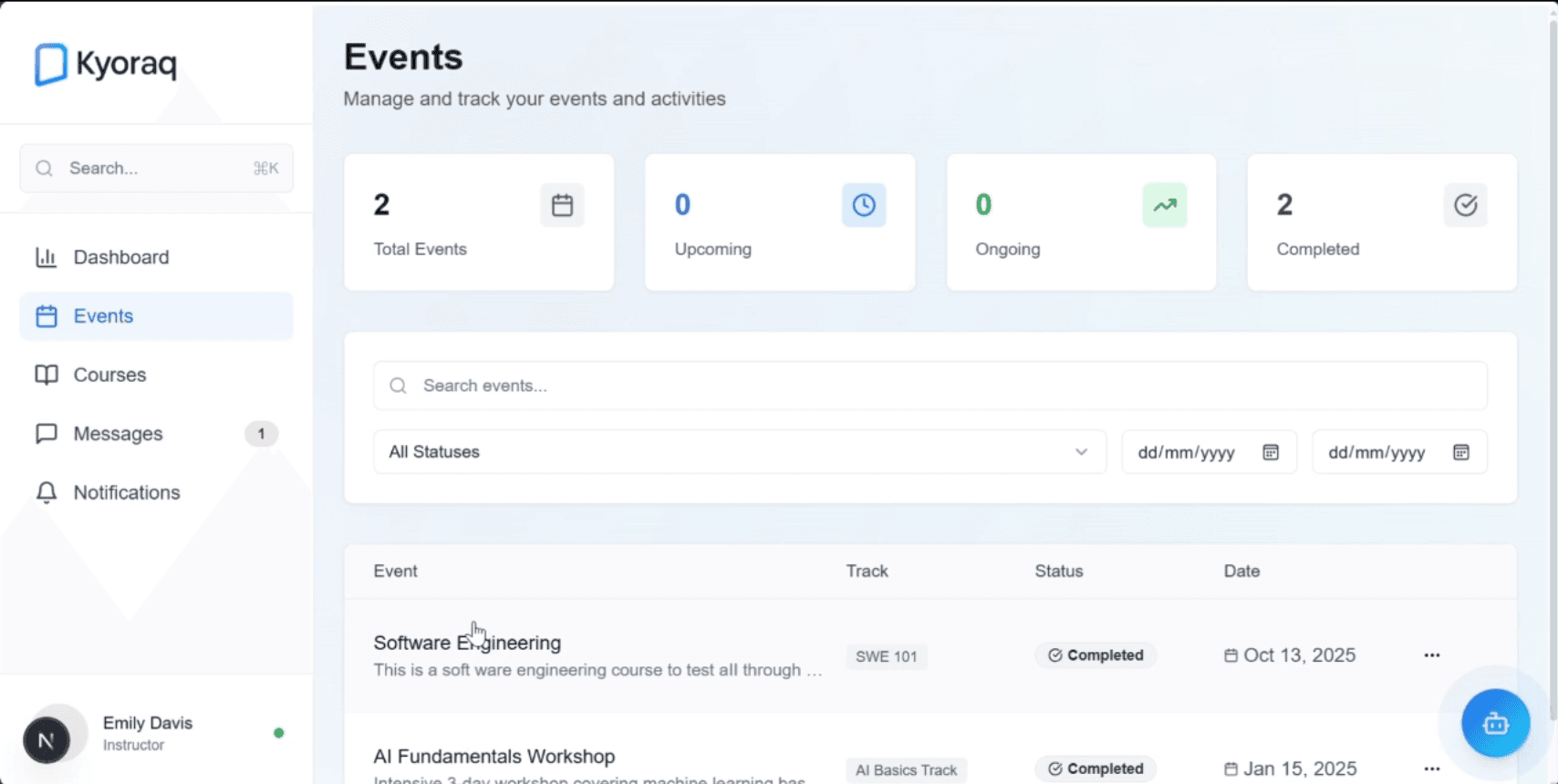Open Messages in the sidebar

tap(118, 434)
